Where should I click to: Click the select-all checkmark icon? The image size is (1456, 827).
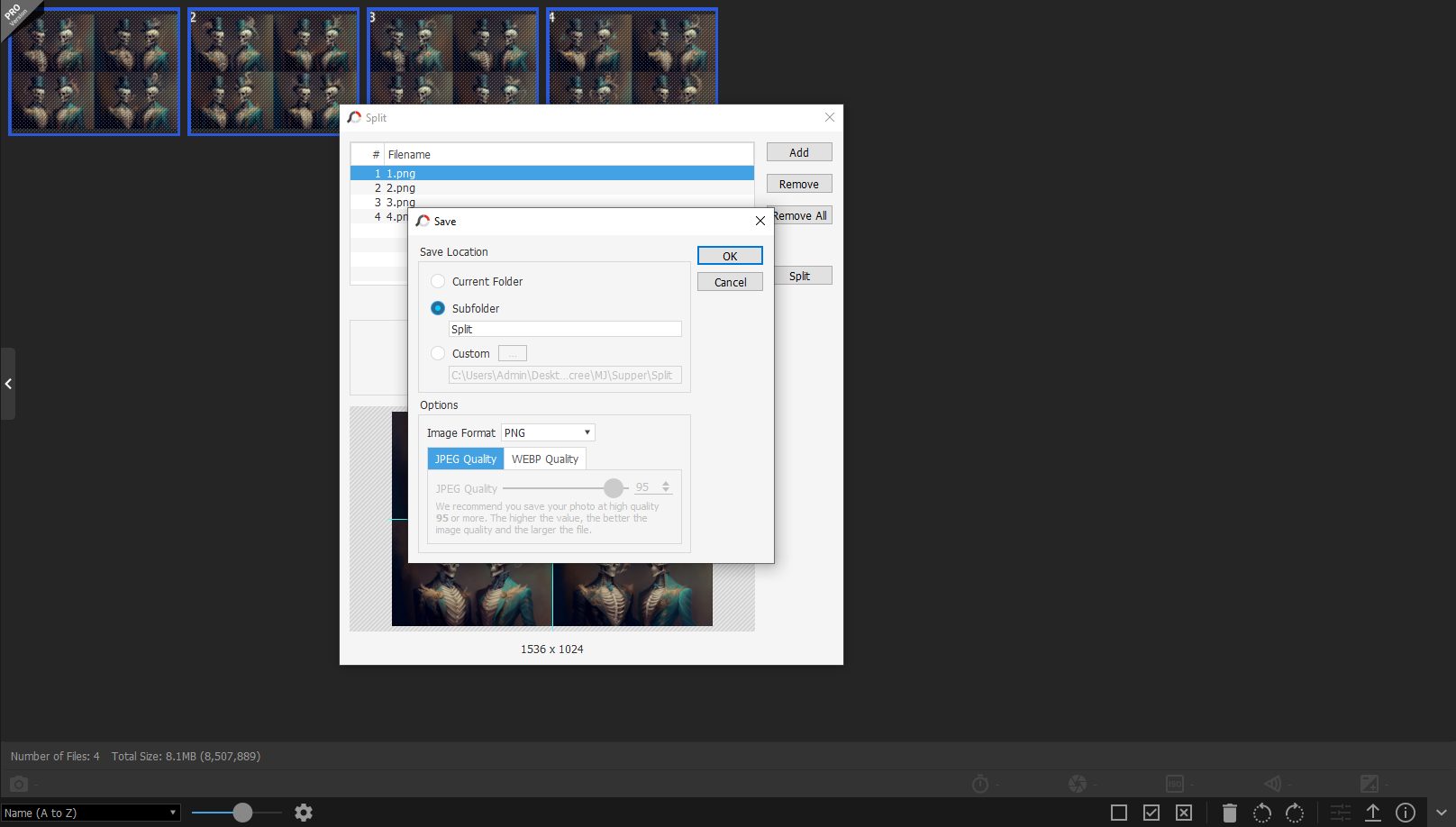[x=1151, y=813]
